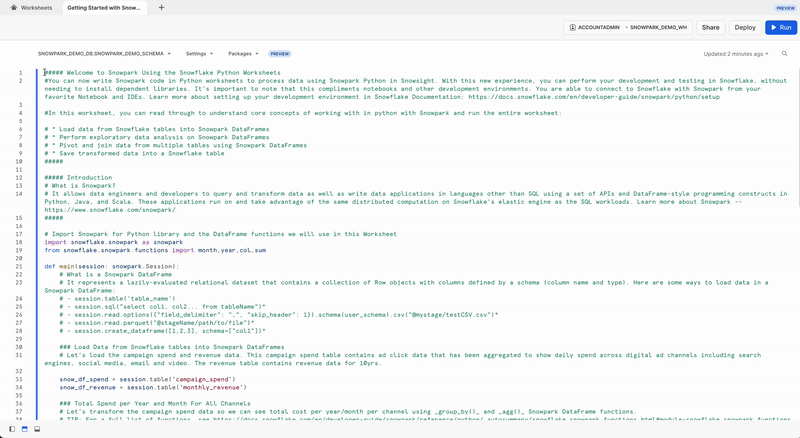This screenshot has height=438, width=800.
Task: Switch to the Getting Started with Snowpark tab
Action: [x=104, y=7]
